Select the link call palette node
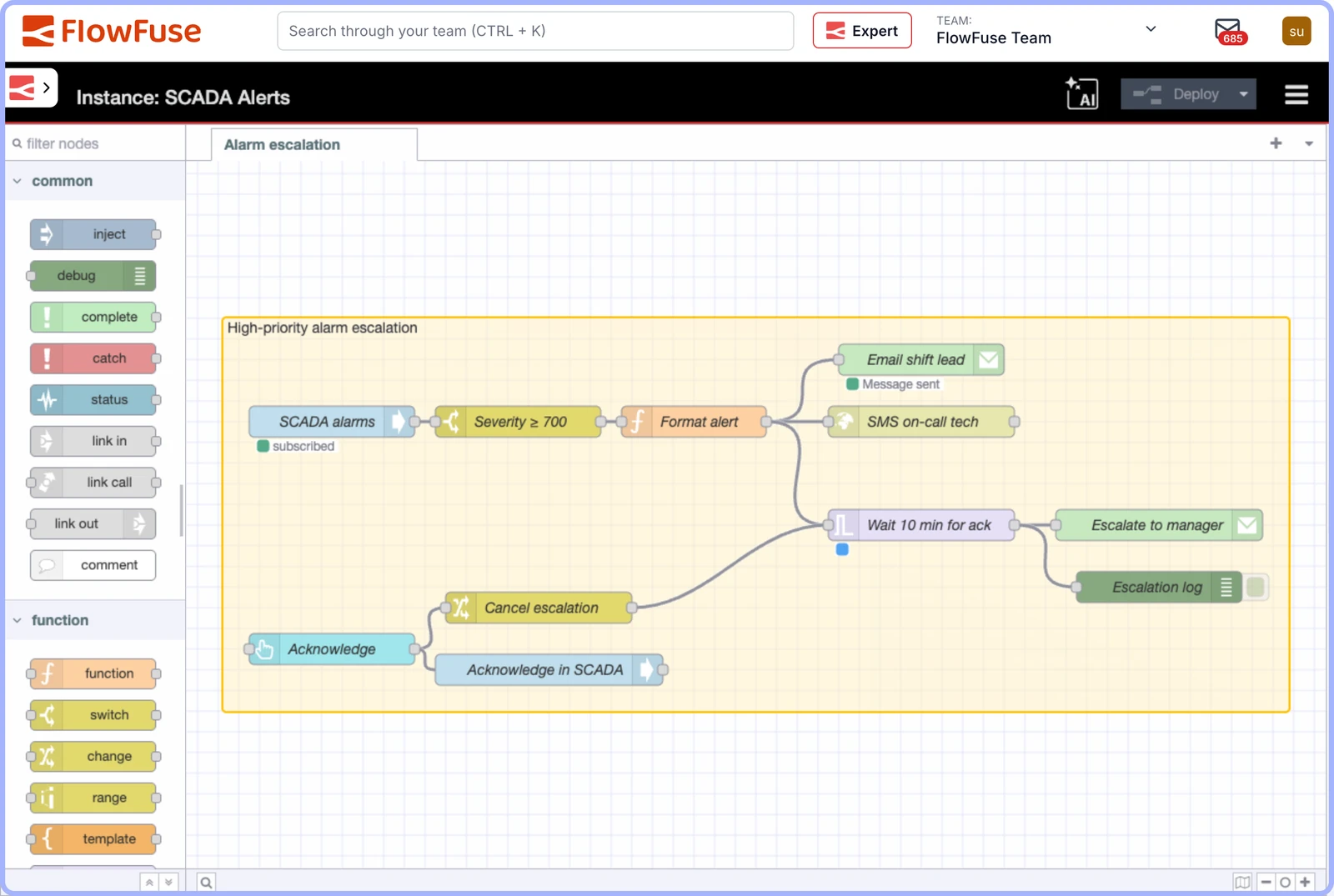 coord(93,482)
